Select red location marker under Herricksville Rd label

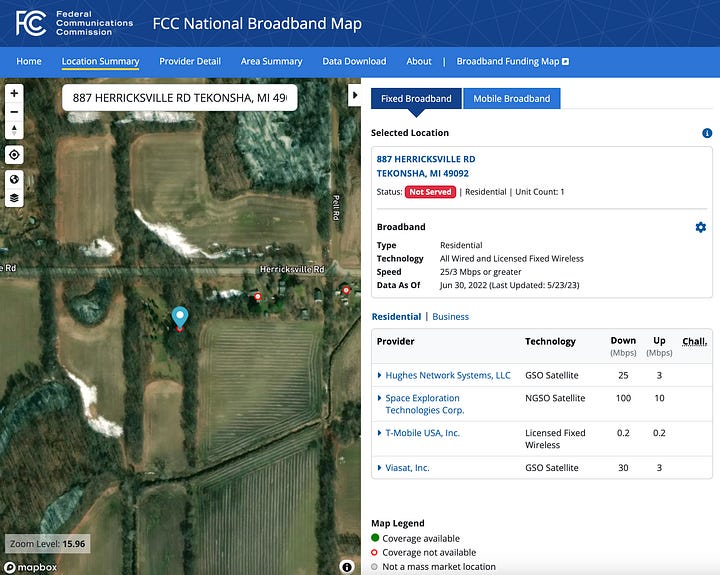pyautogui.click(x=258, y=297)
